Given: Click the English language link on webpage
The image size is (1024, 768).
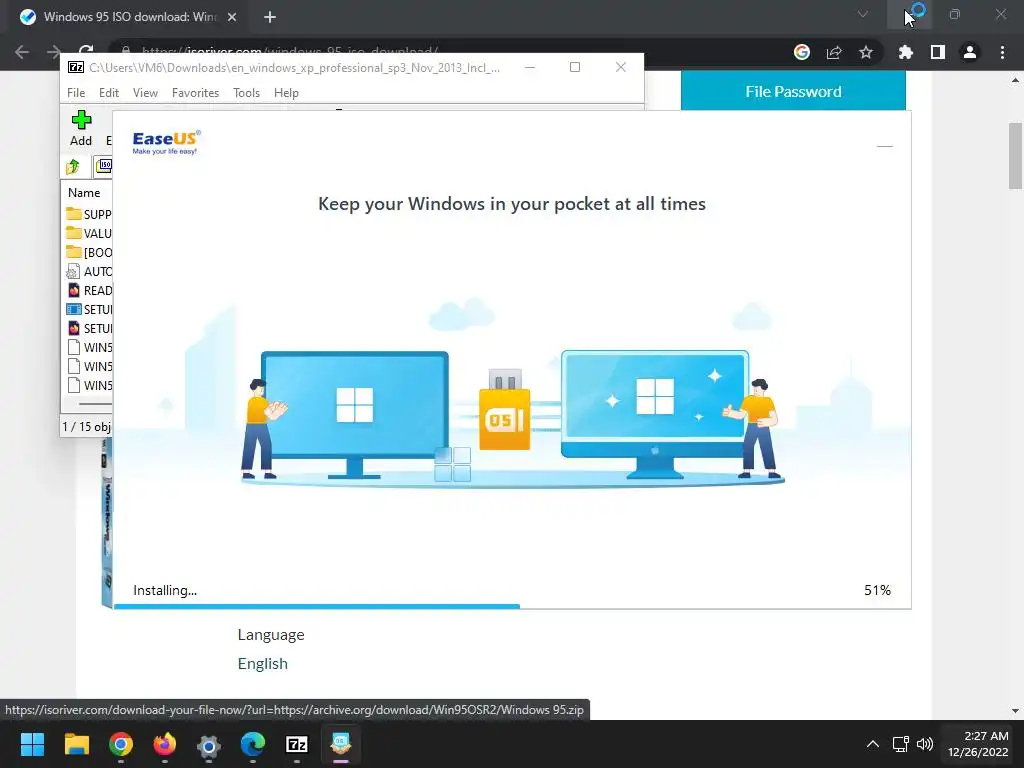Looking at the screenshot, I should click(x=263, y=664).
